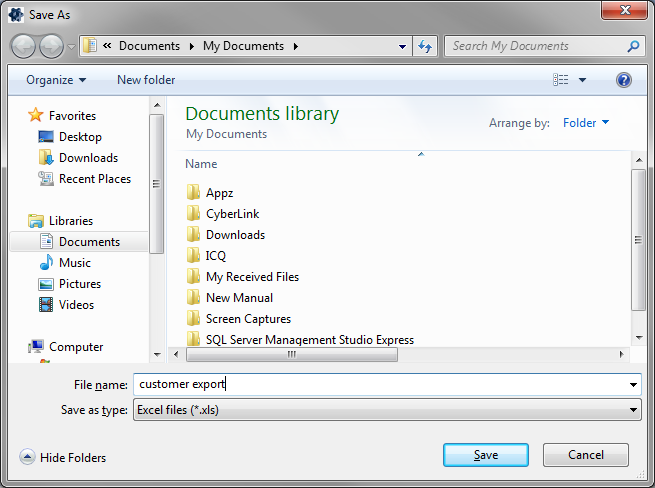Click the refresh icon beside address bar
The width and height of the screenshot is (655, 488).
pos(425,46)
